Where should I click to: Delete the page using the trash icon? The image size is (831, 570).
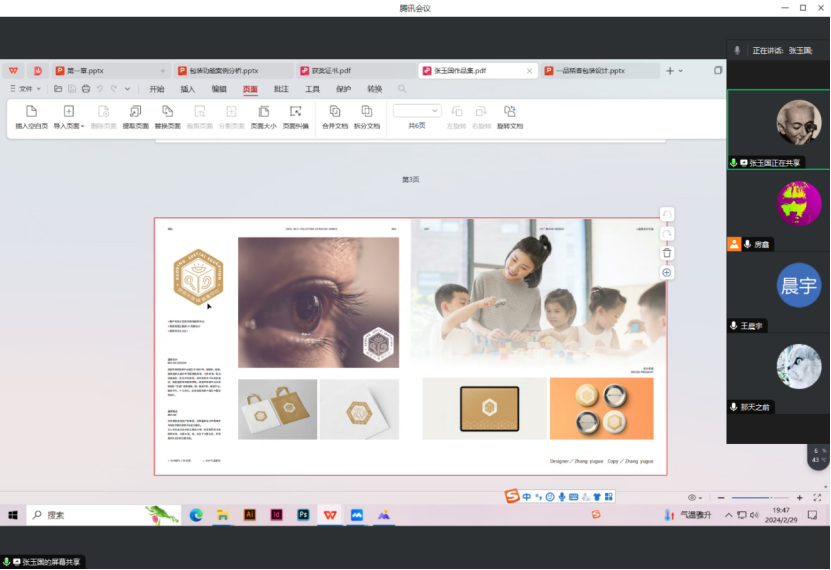click(x=667, y=253)
